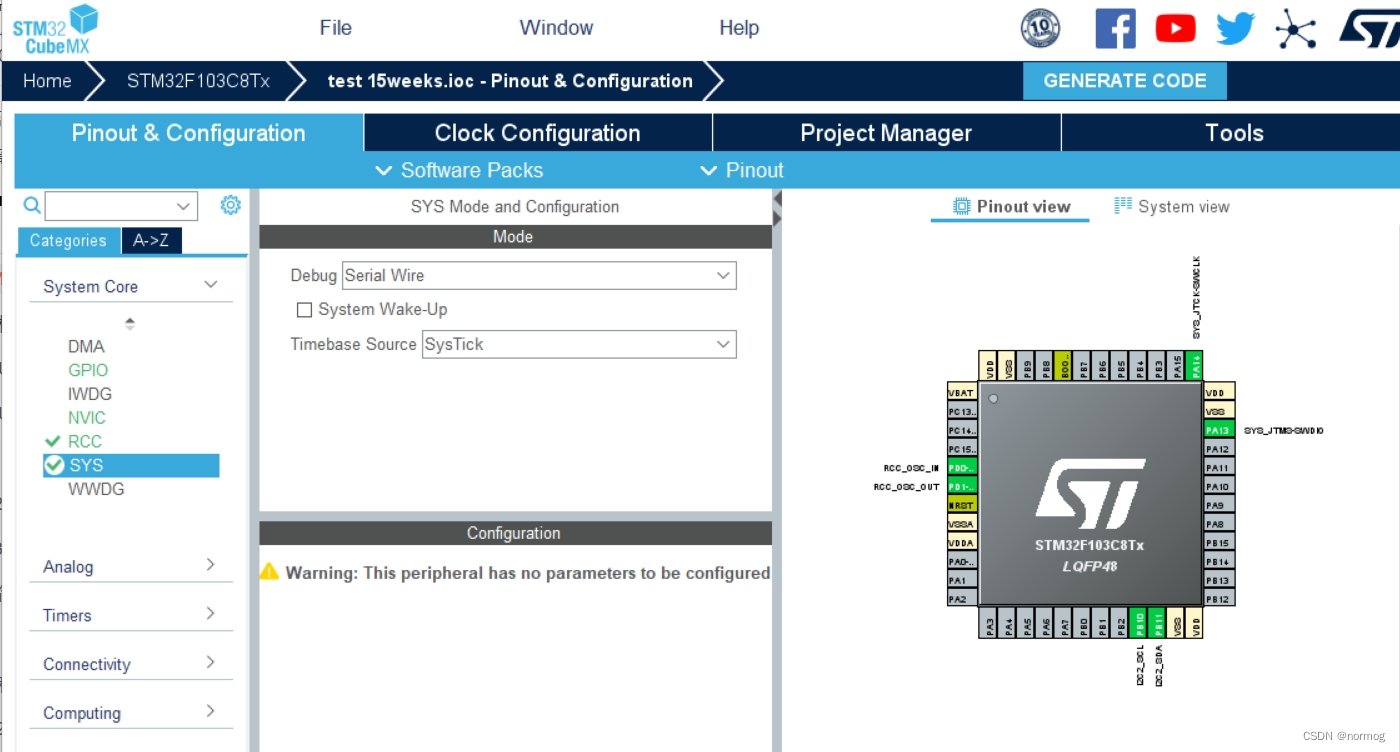Select pin PB12 on the chip
This screenshot has height=752, width=1400.
coord(1220,599)
